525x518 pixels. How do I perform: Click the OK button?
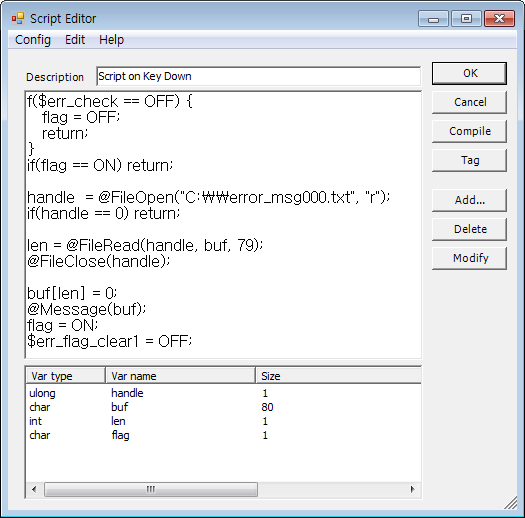pyautogui.click(x=469, y=73)
